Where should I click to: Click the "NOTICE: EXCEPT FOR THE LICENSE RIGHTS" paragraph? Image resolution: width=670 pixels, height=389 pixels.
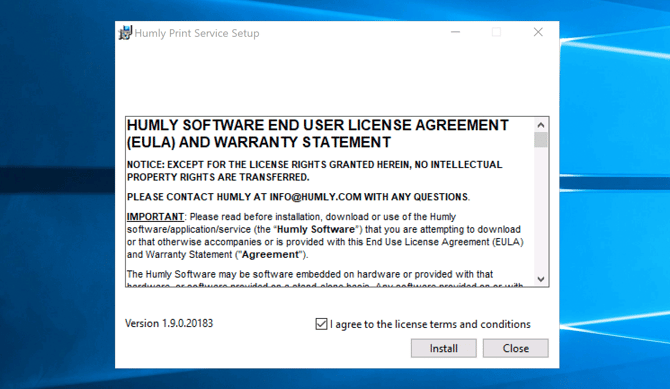[314, 171]
